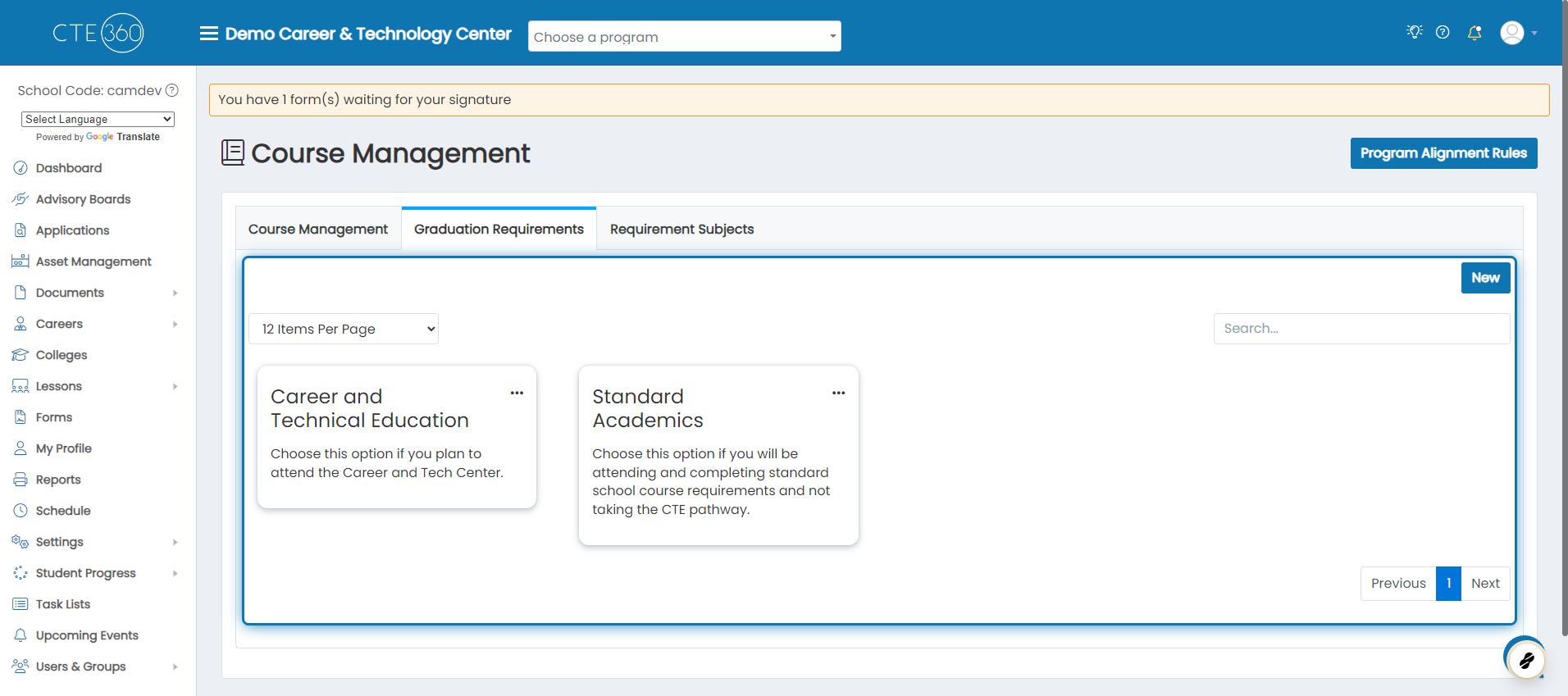Viewport: 1568px width, 696px height.
Task: Select the Graduation Requirements tab
Action: click(499, 229)
